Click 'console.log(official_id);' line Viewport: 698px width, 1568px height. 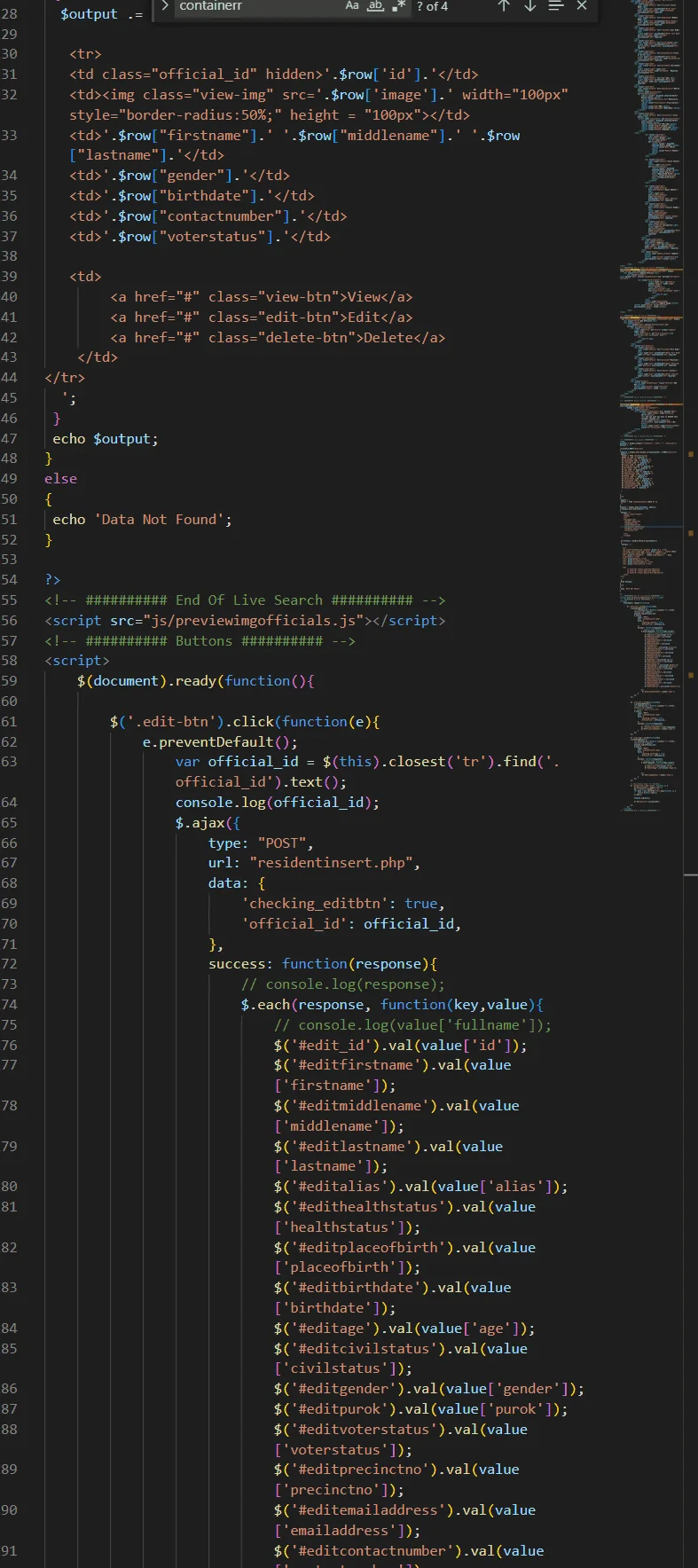pos(277,803)
